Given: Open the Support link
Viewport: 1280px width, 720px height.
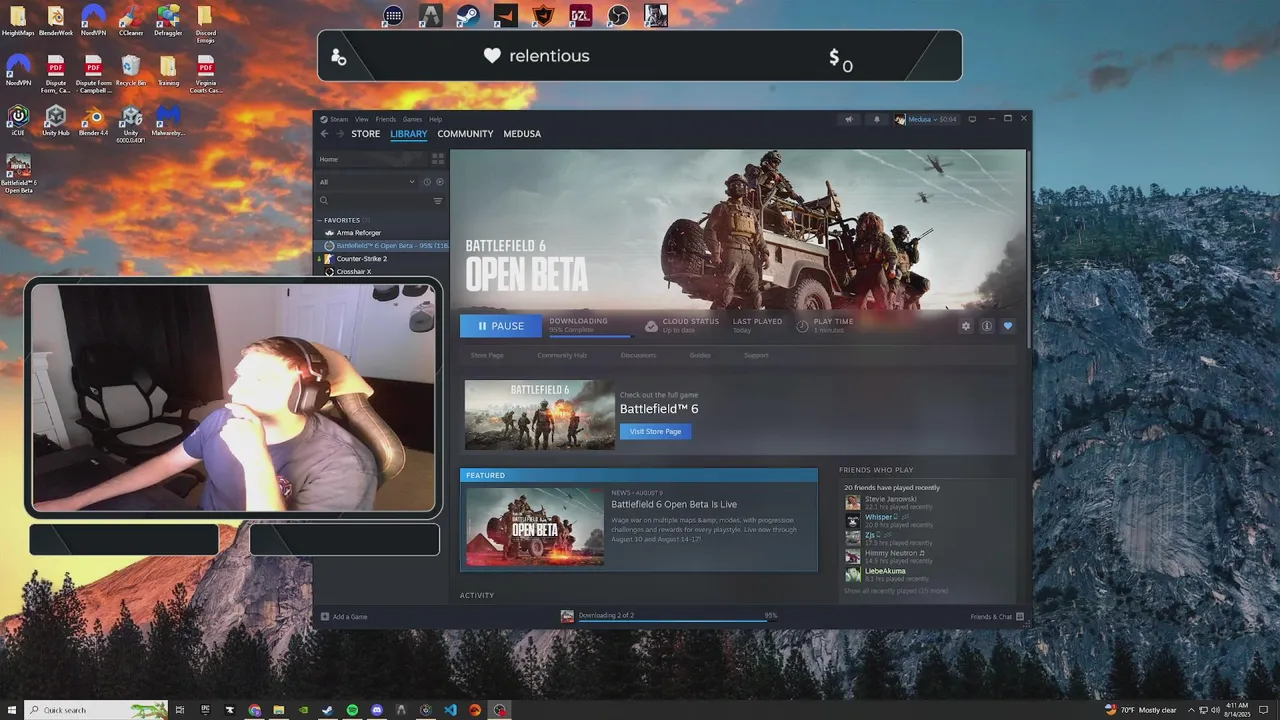Looking at the screenshot, I should pos(756,355).
